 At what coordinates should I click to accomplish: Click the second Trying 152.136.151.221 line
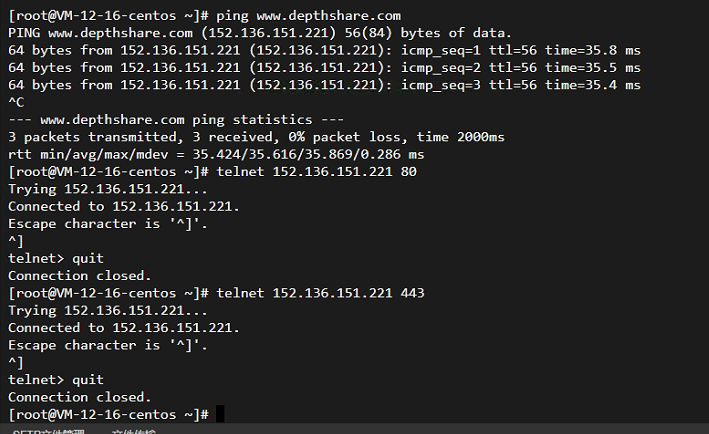[x=108, y=311]
